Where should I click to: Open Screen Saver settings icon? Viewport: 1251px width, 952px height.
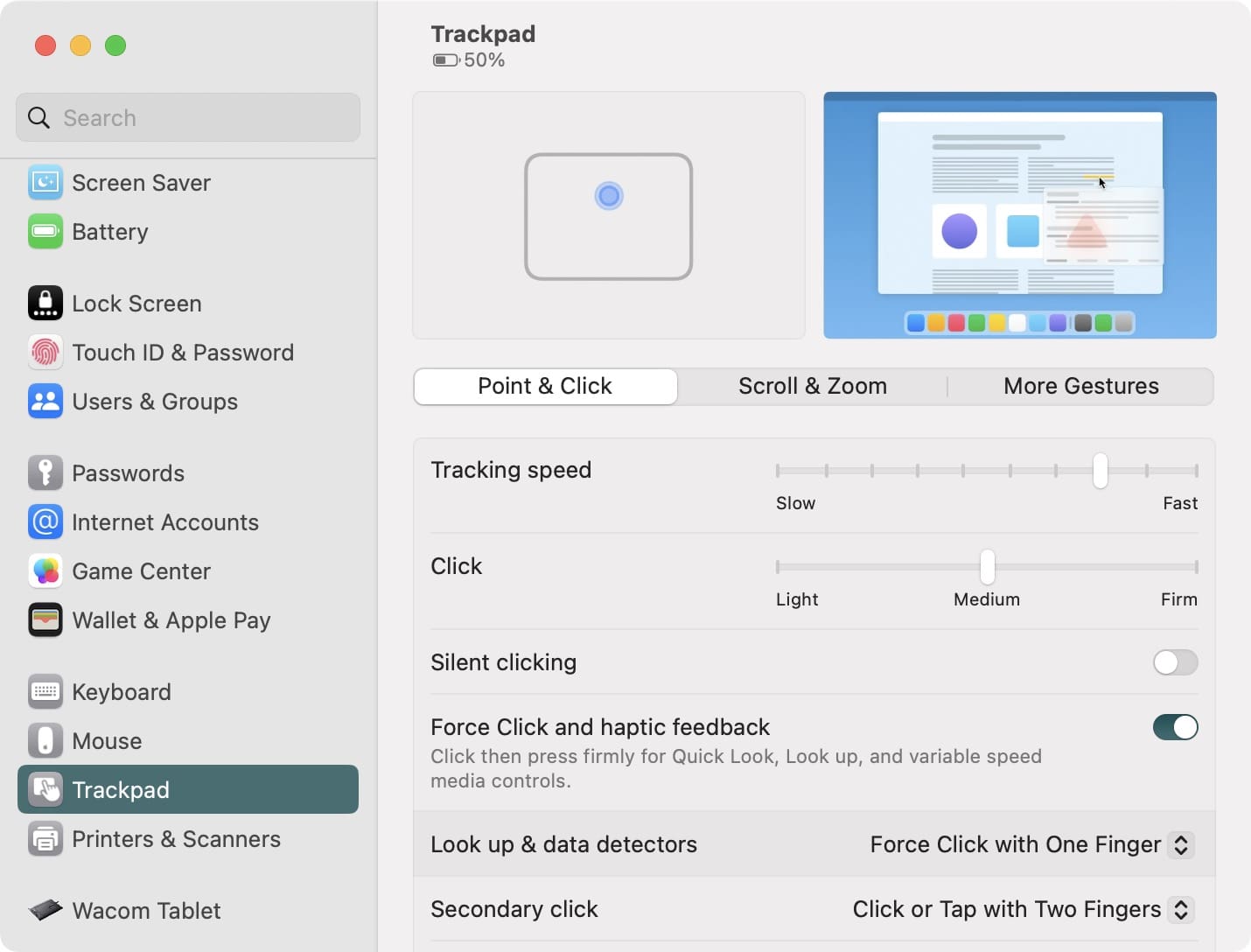pyautogui.click(x=45, y=183)
